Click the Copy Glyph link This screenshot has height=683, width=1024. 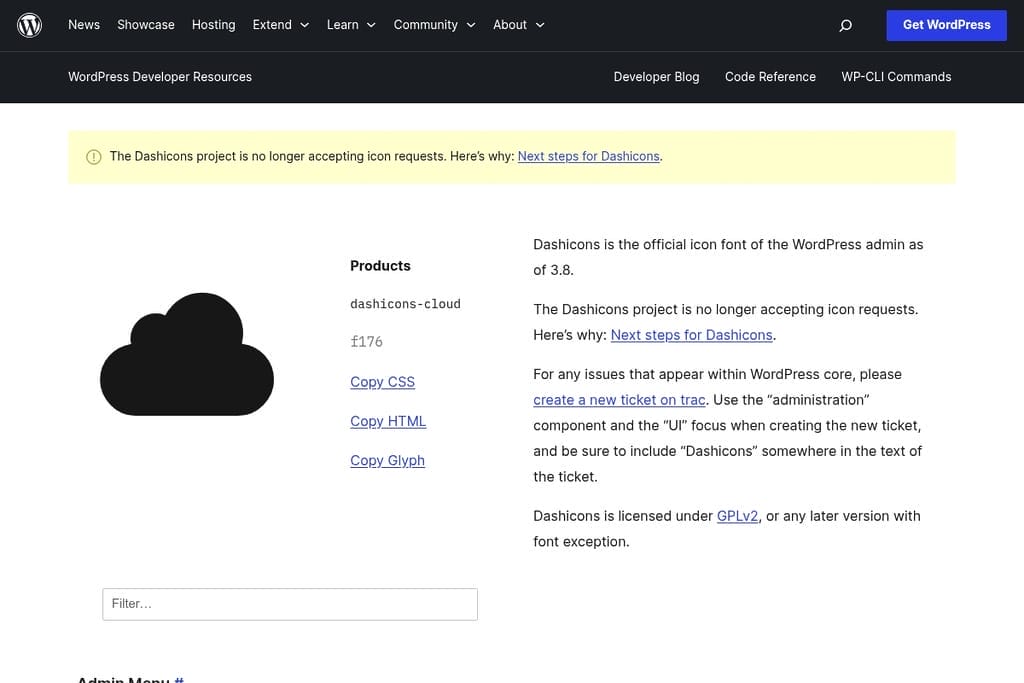(387, 460)
